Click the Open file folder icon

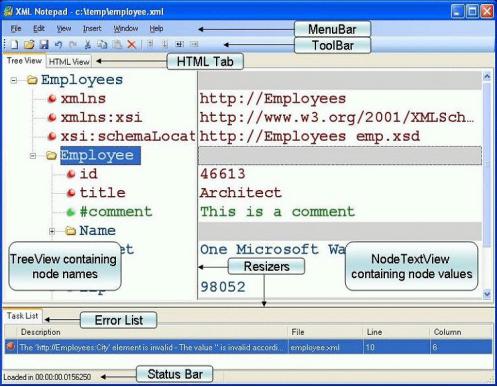click(x=29, y=44)
